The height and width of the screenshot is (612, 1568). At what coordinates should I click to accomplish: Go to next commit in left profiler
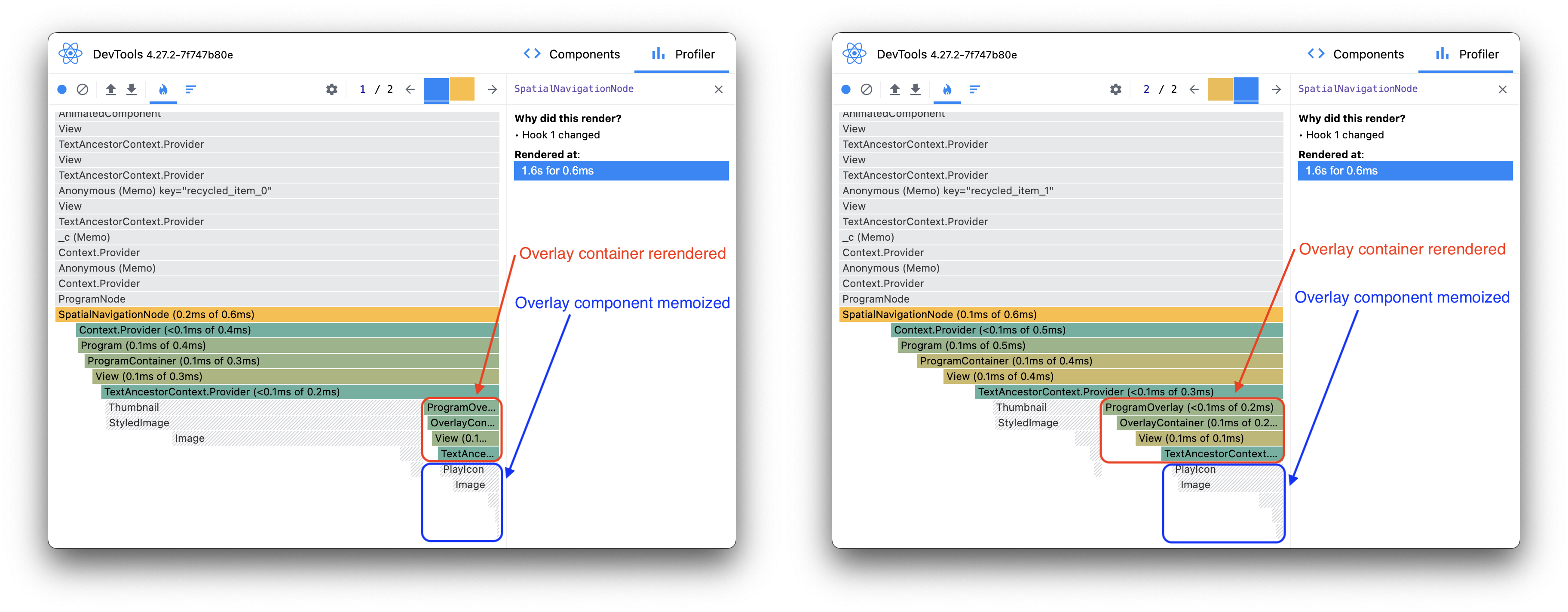pyautogui.click(x=493, y=89)
